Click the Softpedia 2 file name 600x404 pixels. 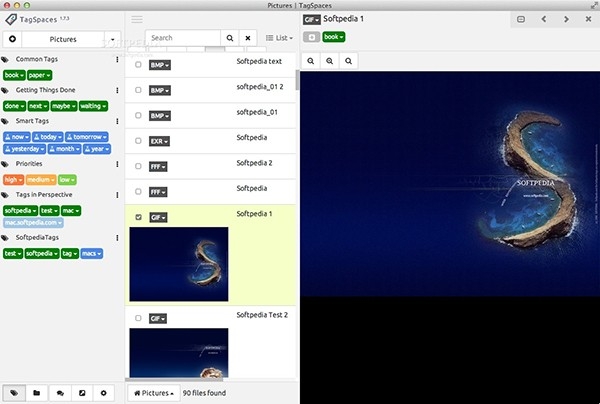click(254, 163)
